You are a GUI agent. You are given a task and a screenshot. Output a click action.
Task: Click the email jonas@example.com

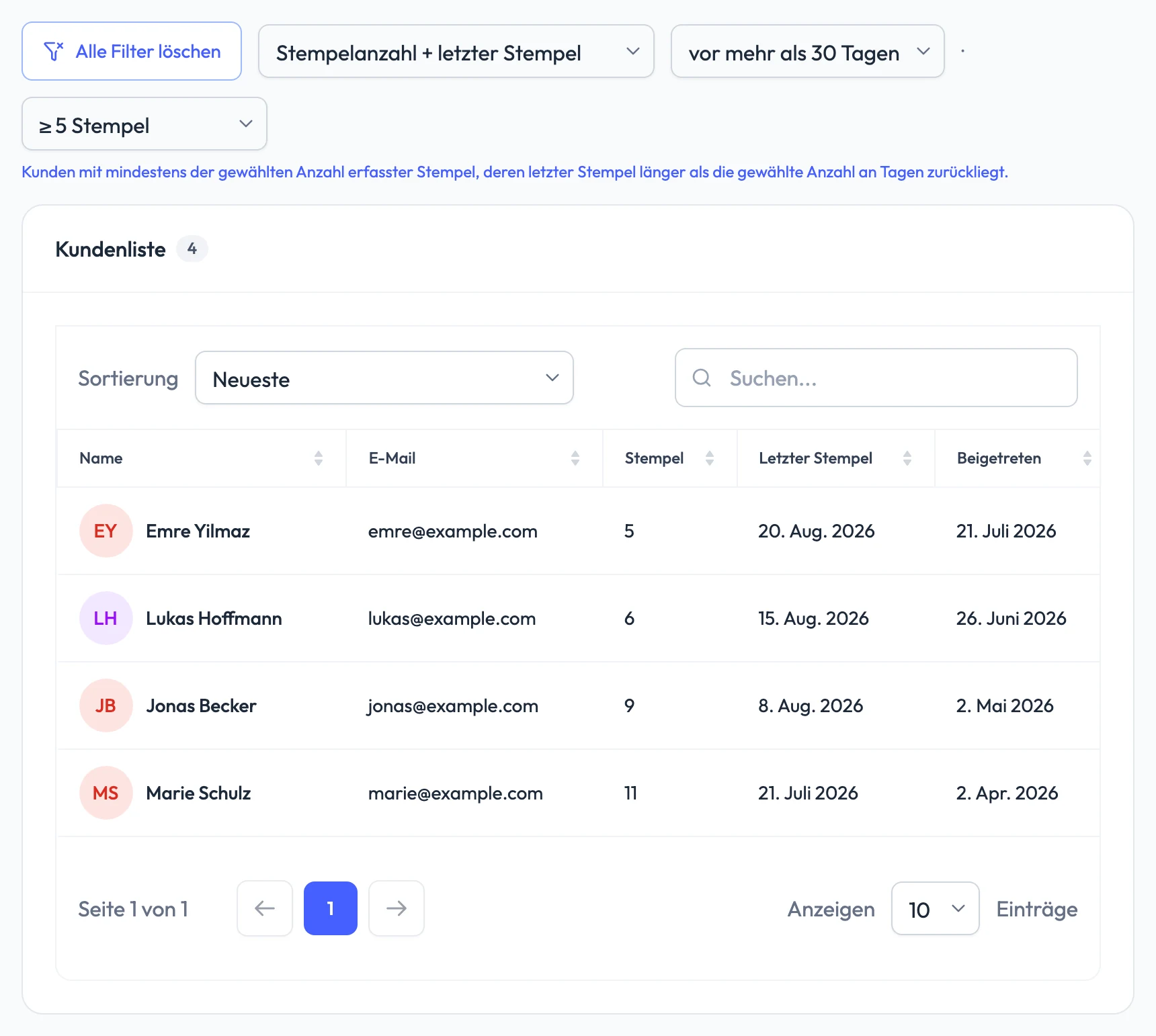click(453, 706)
